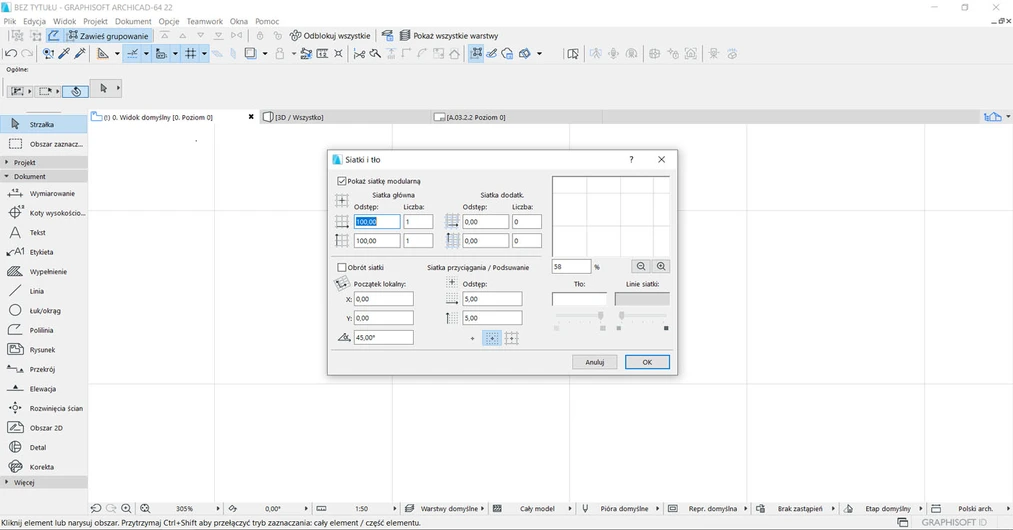Open the Cały model structure display dropdown

click(538, 509)
